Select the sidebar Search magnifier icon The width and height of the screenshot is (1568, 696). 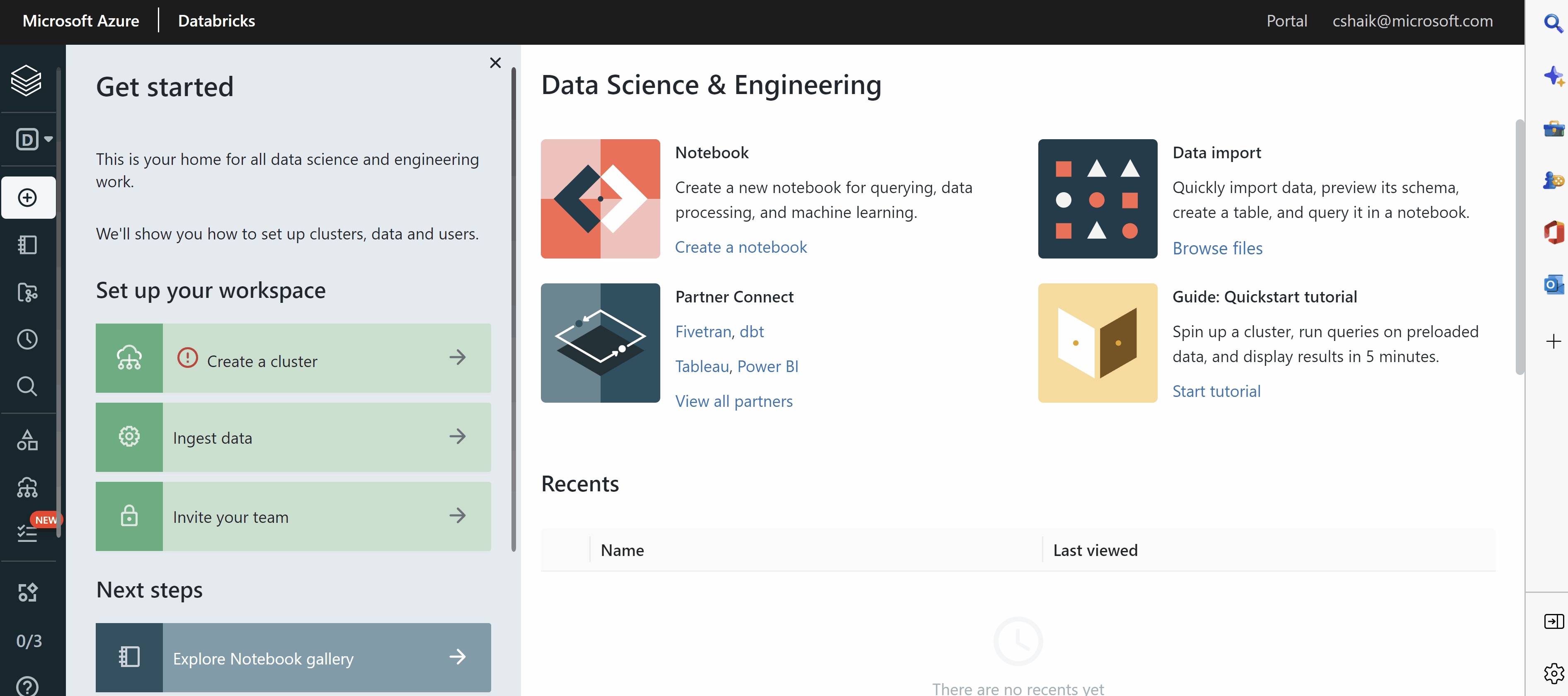(x=27, y=386)
